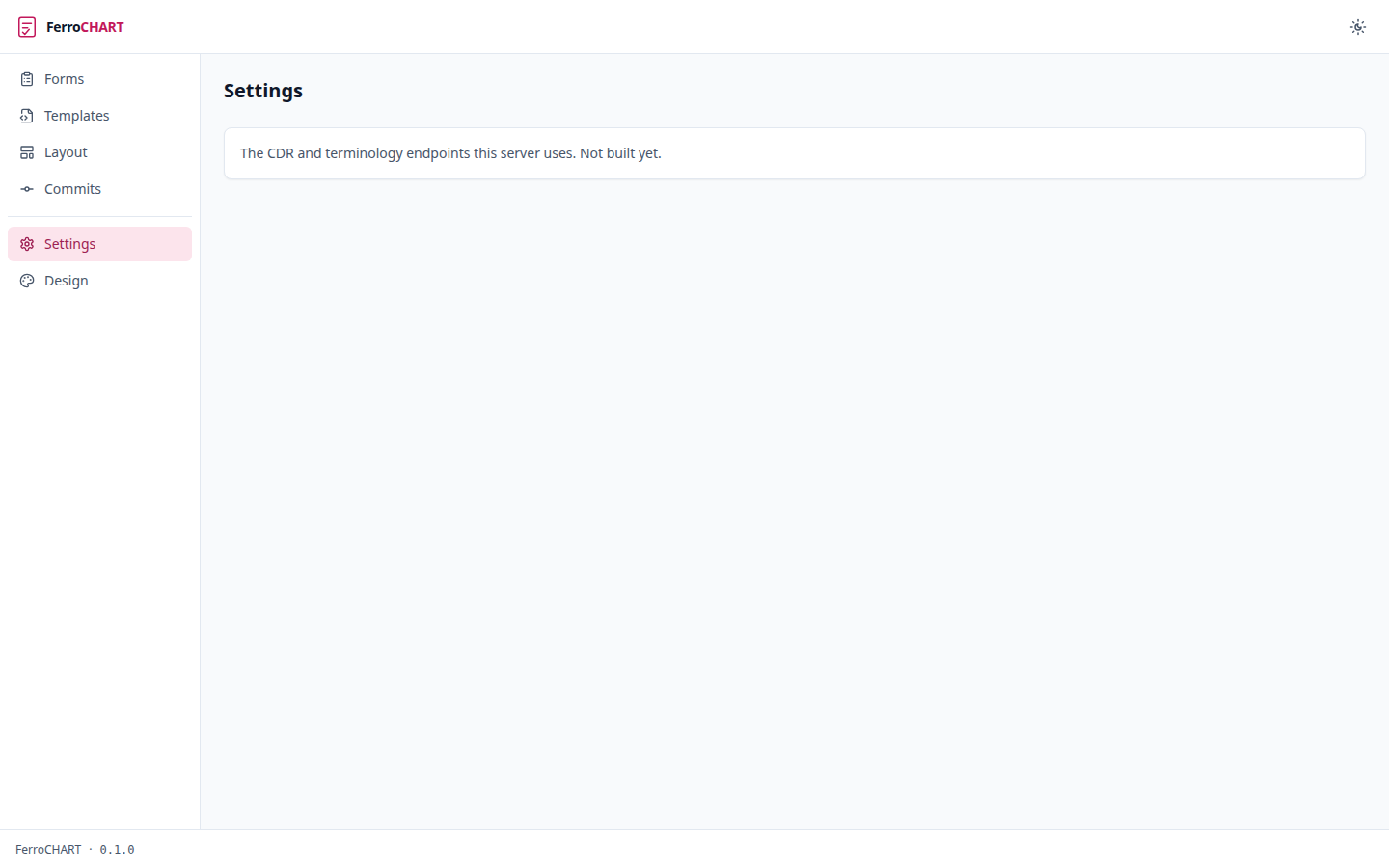Select Commits label in sidebar
The height and width of the screenshot is (868, 1389).
click(72, 189)
